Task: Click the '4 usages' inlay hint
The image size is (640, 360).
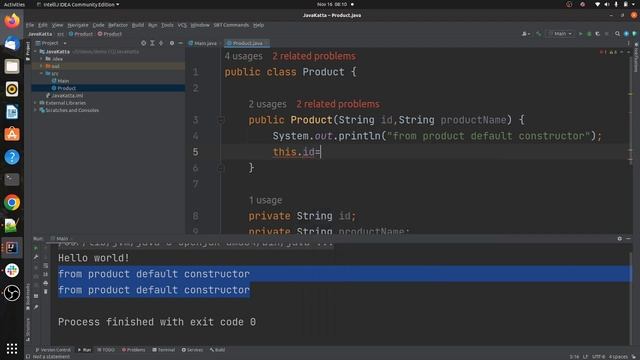Action: tap(243, 56)
